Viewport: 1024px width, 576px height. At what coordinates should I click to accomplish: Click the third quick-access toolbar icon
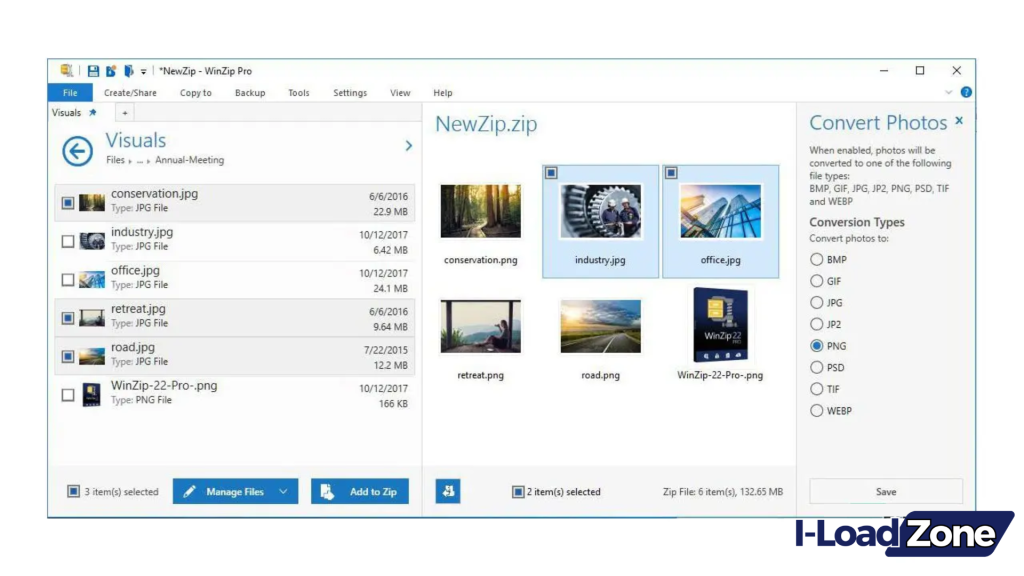128,71
